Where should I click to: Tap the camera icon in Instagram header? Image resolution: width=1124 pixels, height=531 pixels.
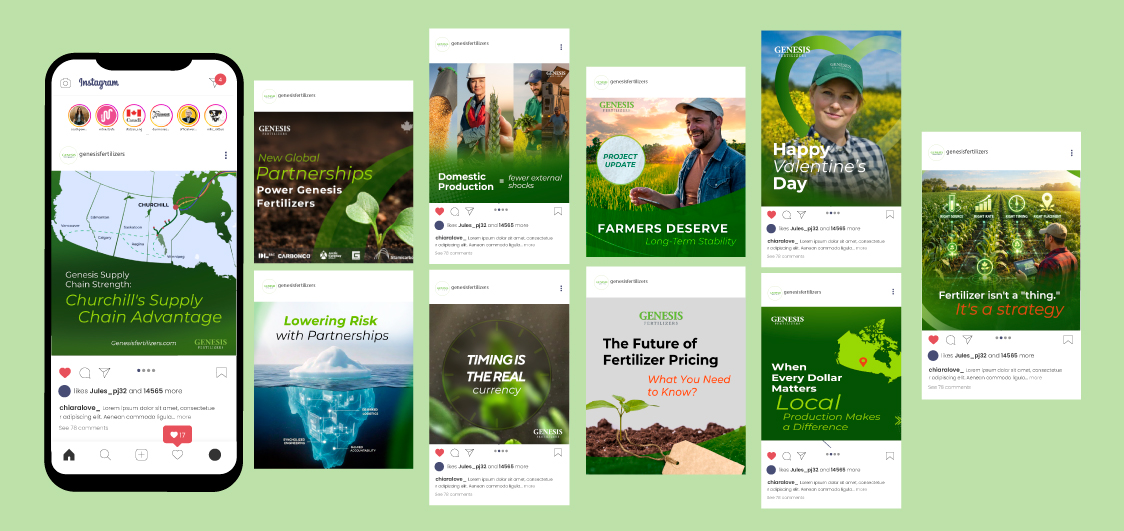coord(65,83)
